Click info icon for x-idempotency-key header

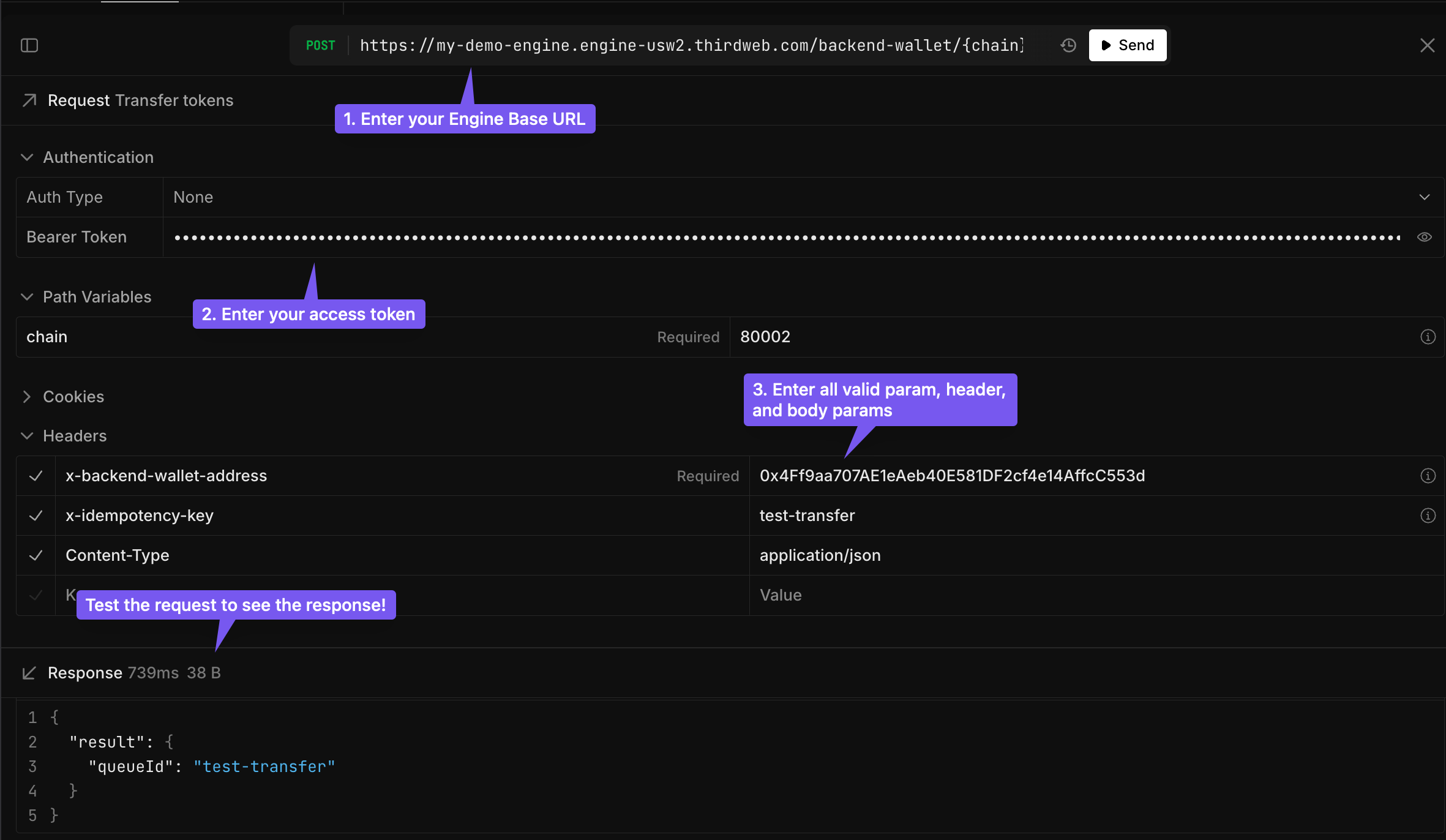pos(1428,516)
